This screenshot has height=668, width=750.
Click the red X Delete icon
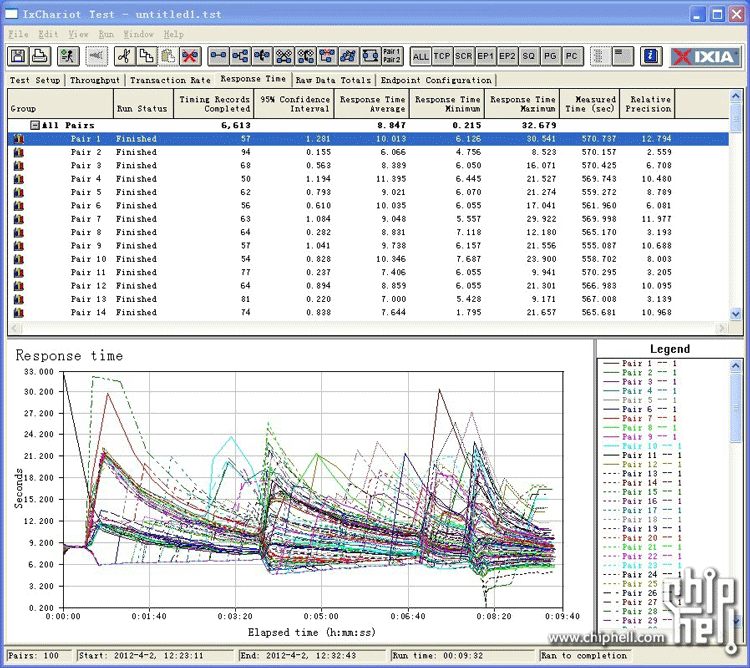point(189,56)
